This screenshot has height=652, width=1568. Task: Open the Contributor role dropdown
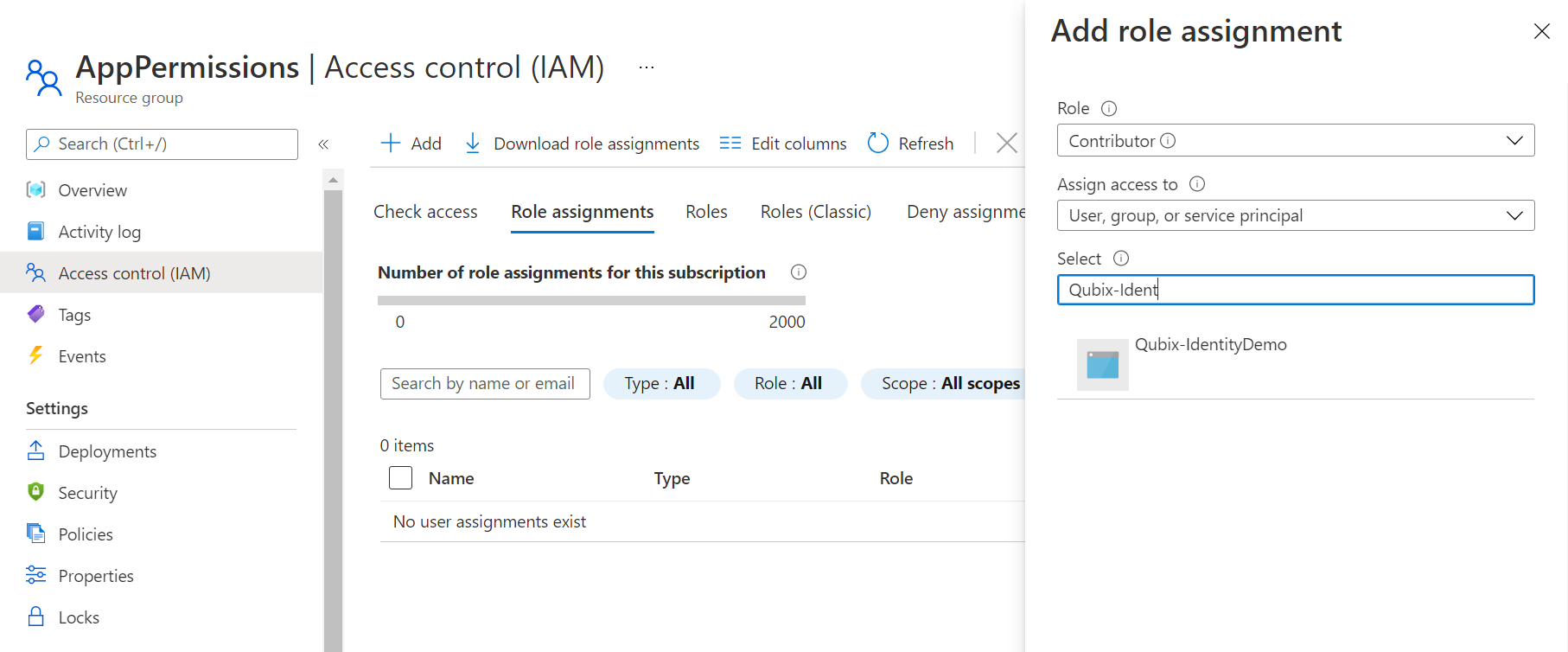1296,140
